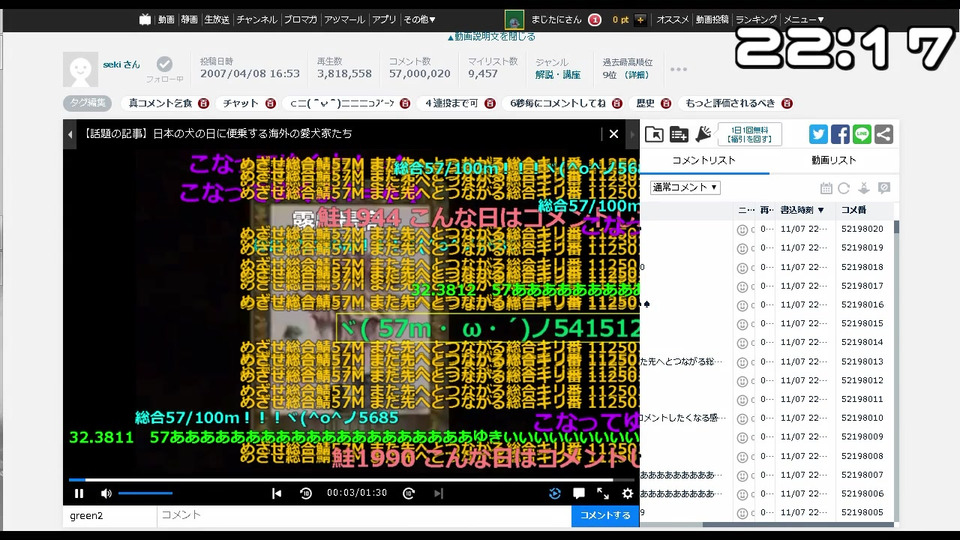Toggle comment display speech bubble
Viewport: 960px width, 540px height.
(579, 493)
